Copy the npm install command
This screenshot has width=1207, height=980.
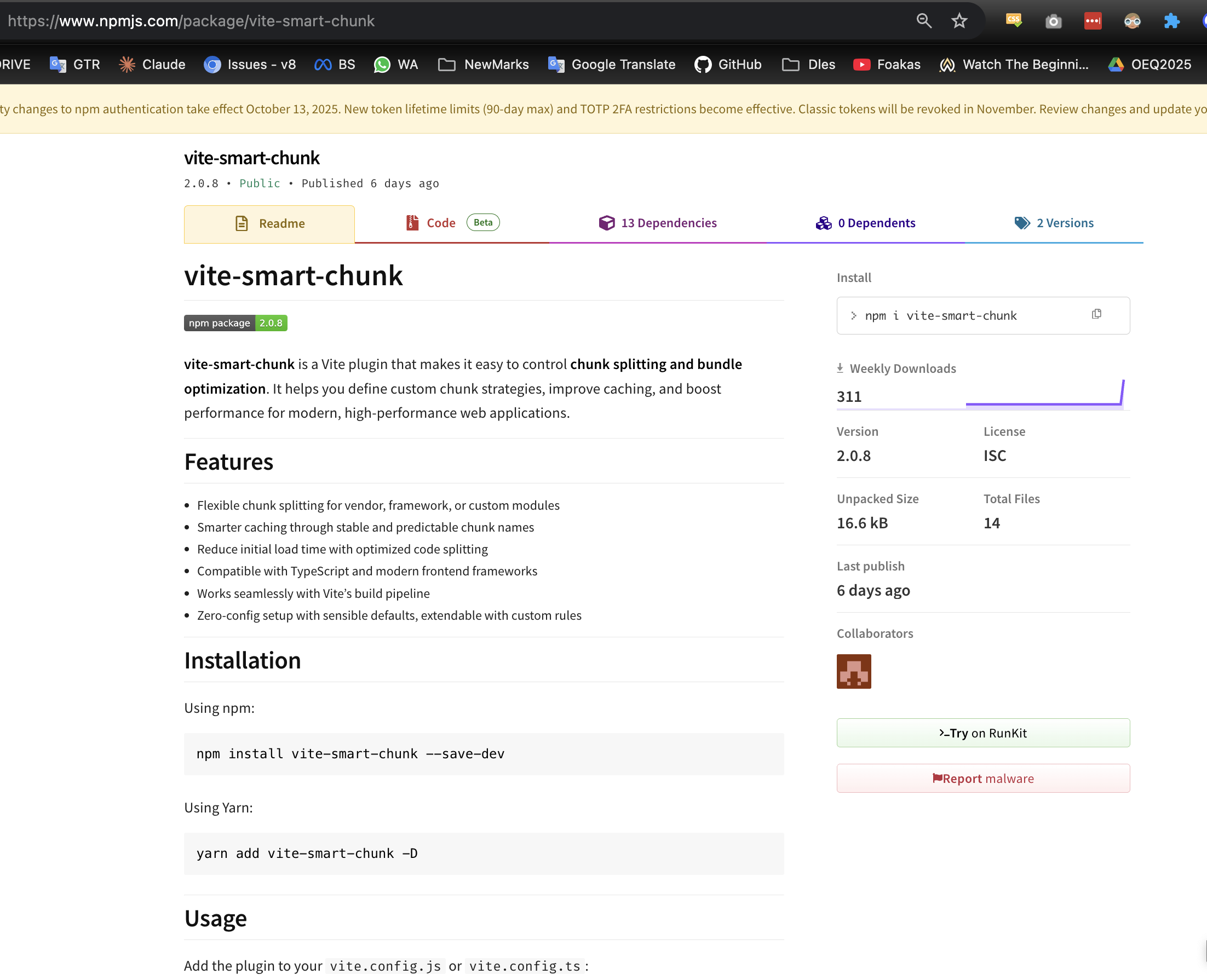point(1096,314)
